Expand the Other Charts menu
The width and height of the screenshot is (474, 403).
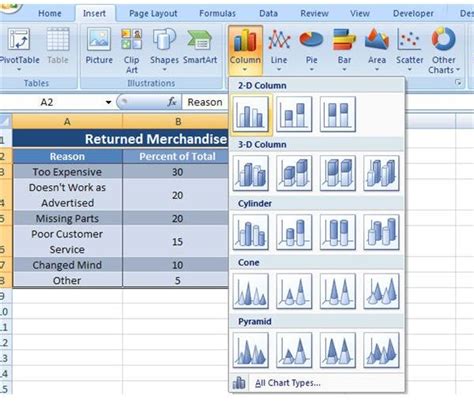(444, 50)
